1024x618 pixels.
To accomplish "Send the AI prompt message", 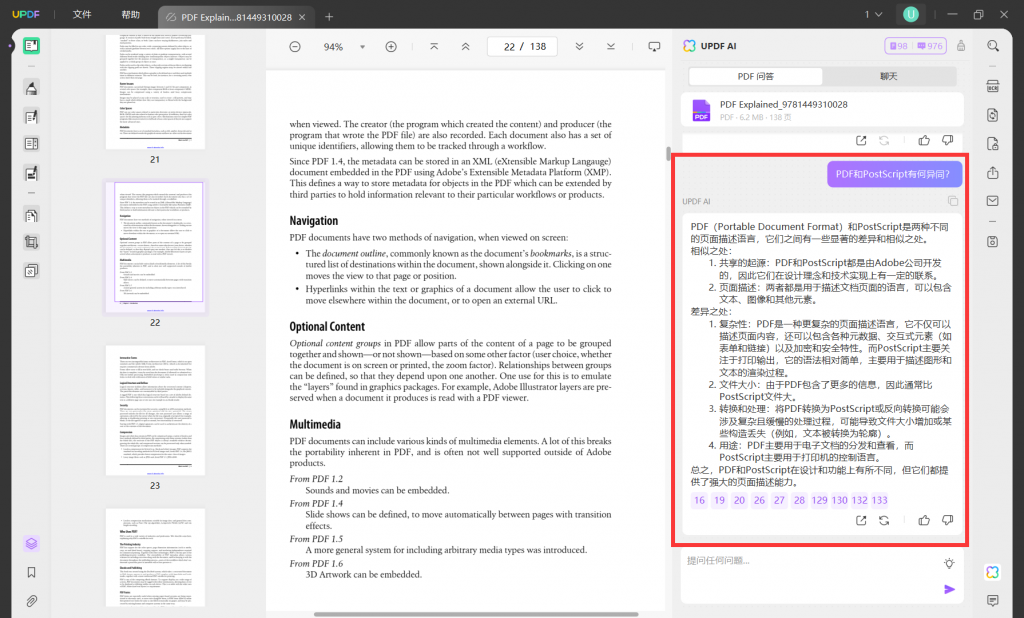I will pos(950,589).
